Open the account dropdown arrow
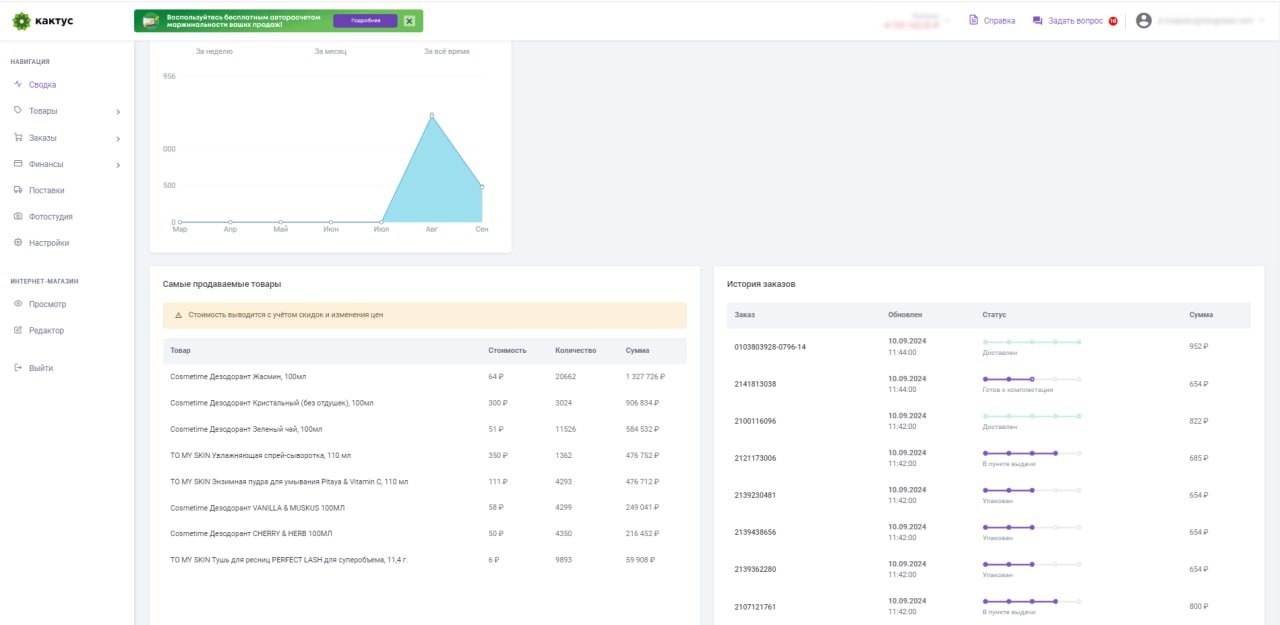1280x625 pixels. (1264, 20)
